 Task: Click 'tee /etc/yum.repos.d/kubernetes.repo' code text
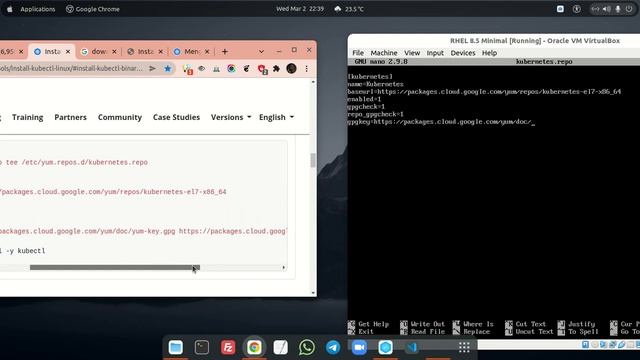pos(77,162)
